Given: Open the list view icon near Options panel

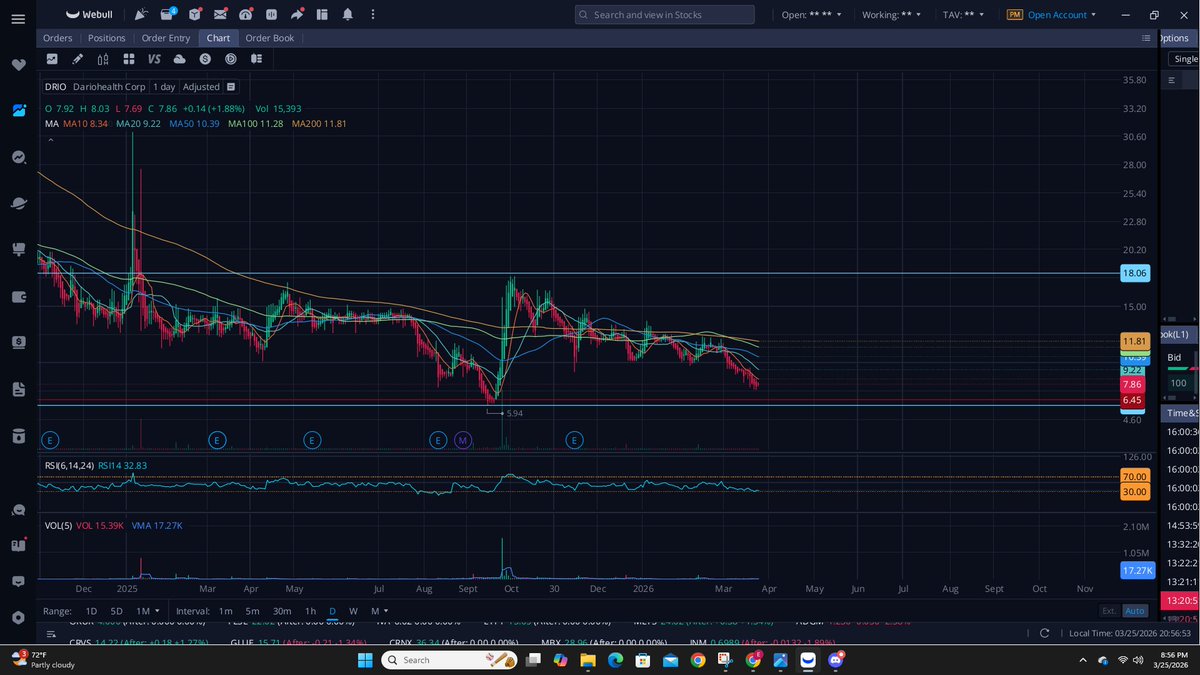Looking at the screenshot, I should tap(1146, 38).
